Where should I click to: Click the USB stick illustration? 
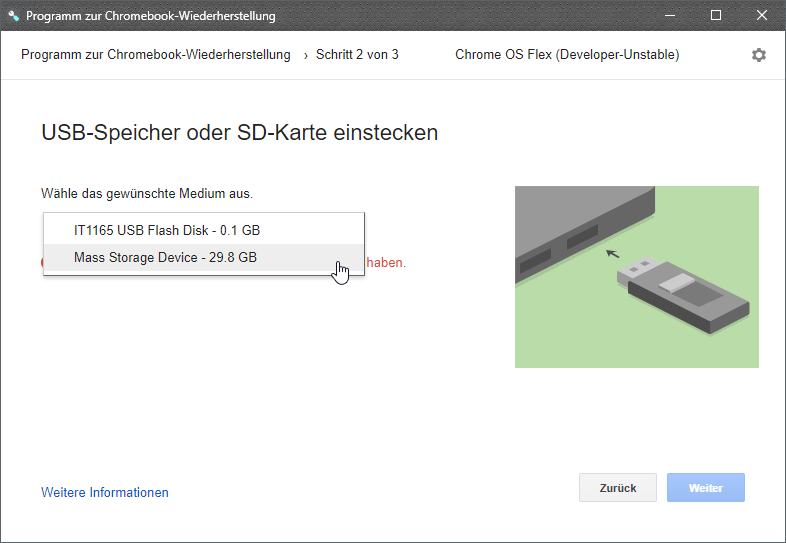(x=637, y=277)
